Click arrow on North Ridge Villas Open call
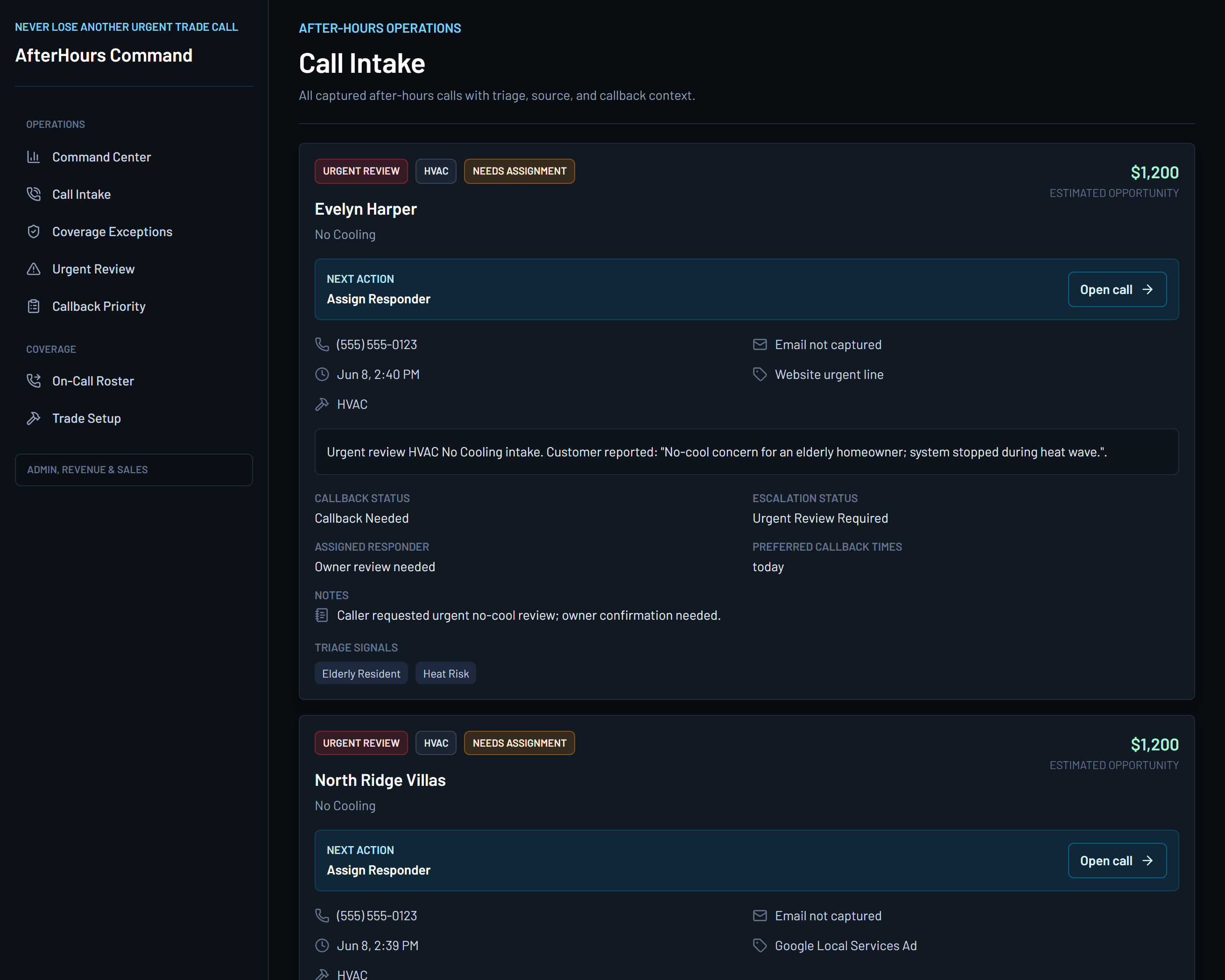Screen dimensions: 1225x980 pos(1148,860)
